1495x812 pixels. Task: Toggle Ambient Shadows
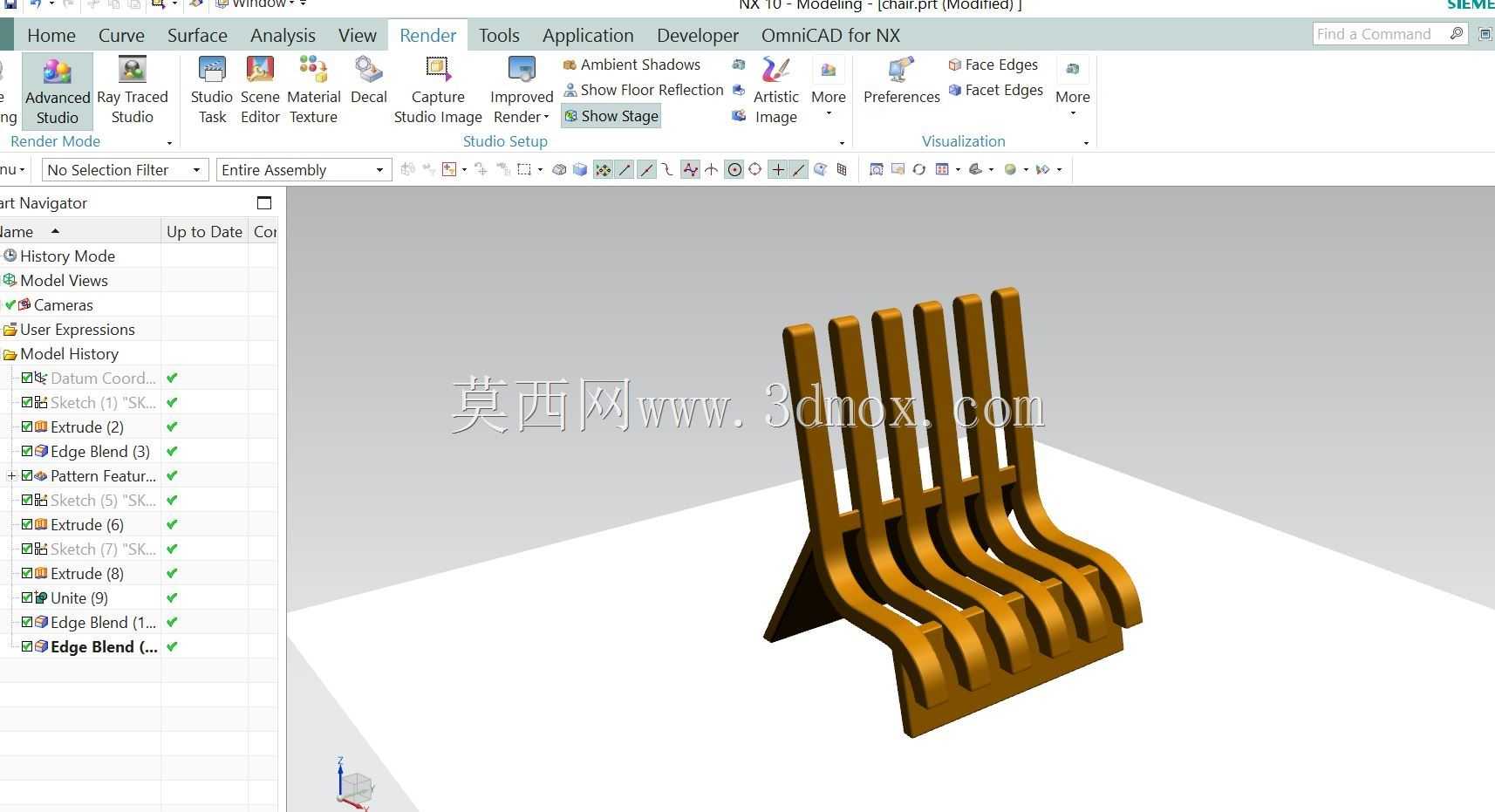[x=631, y=65]
